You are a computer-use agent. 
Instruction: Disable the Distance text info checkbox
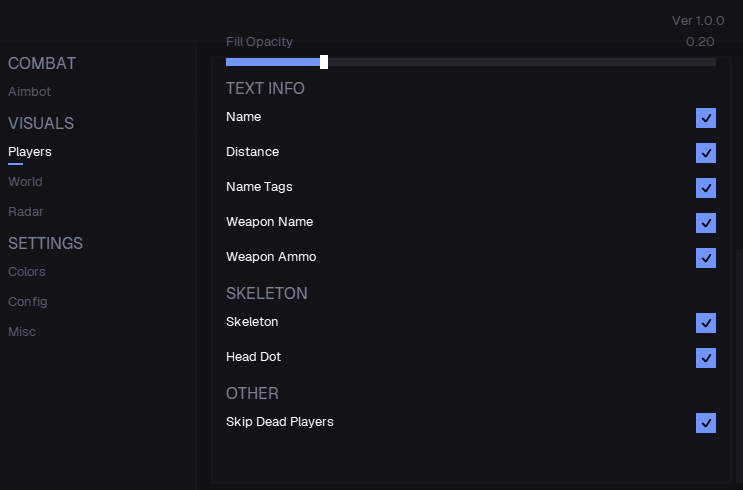pyautogui.click(x=706, y=153)
